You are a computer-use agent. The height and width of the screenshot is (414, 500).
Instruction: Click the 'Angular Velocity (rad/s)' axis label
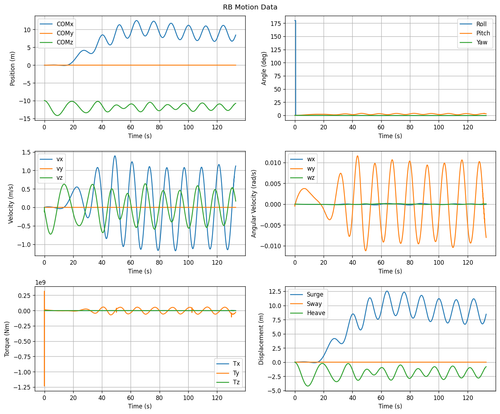254,203
